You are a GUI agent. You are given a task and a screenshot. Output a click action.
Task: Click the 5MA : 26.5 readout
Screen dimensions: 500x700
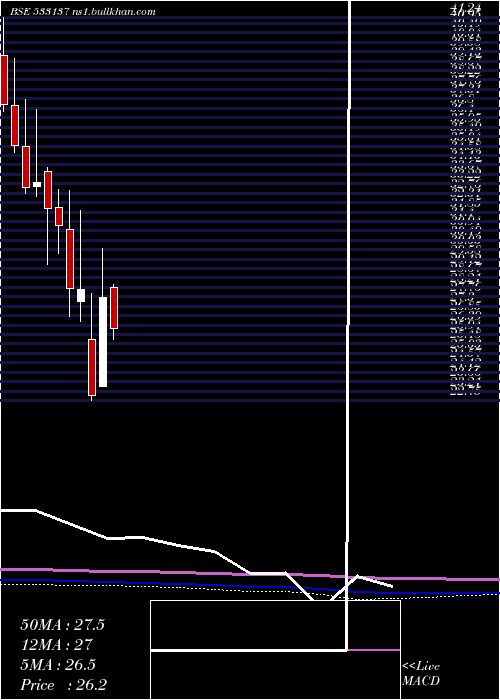pos(58,665)
